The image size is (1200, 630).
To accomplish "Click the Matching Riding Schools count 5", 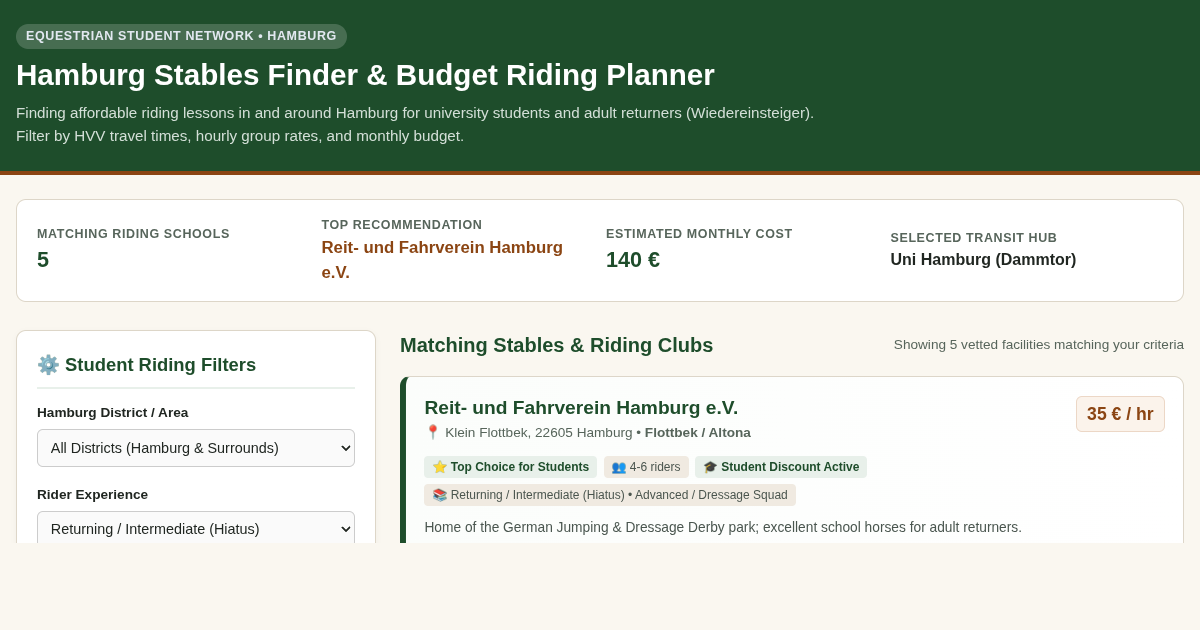I will coord(43,260).
